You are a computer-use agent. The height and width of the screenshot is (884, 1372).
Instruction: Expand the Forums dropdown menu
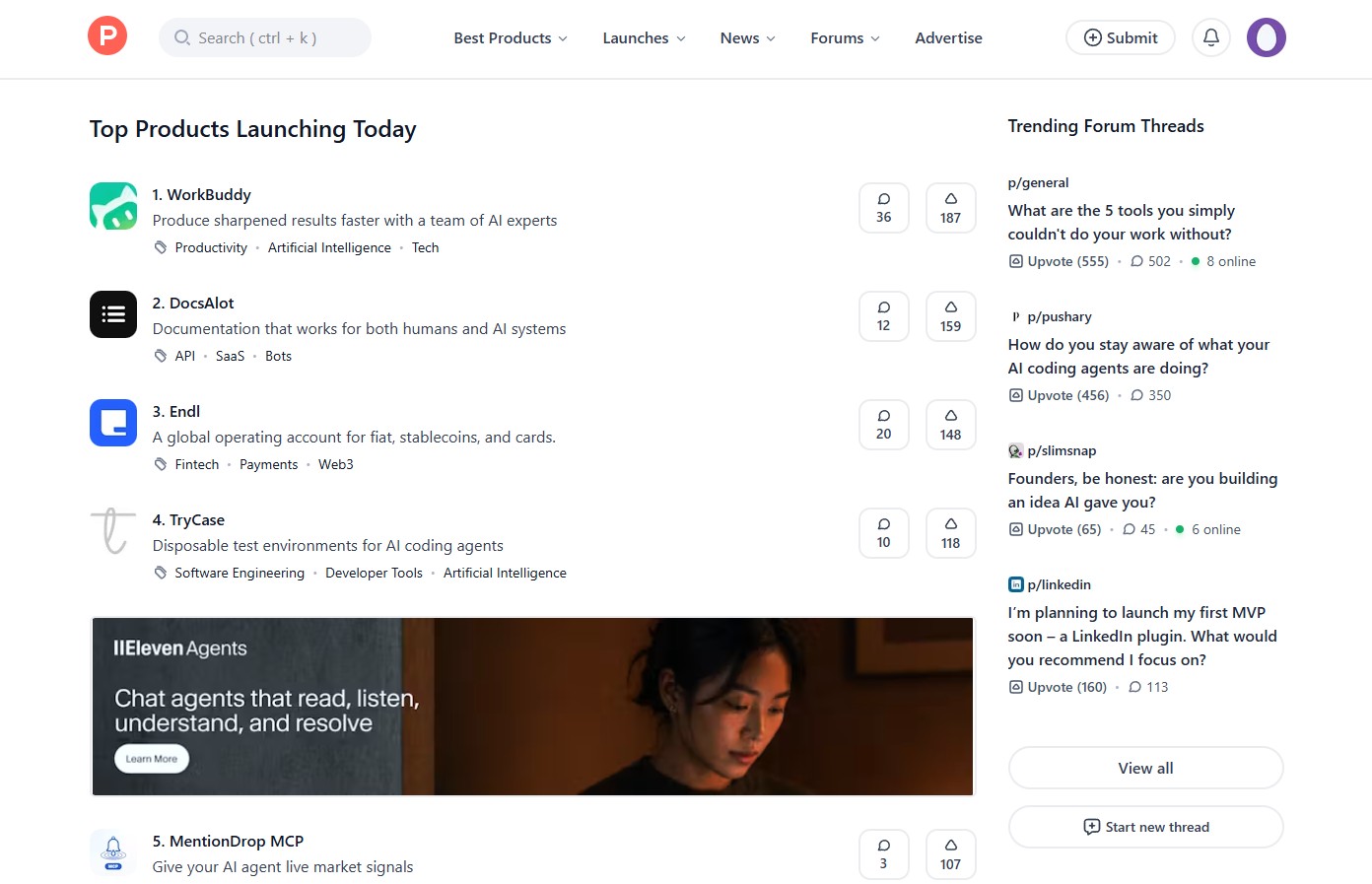(x=846, y=37)
